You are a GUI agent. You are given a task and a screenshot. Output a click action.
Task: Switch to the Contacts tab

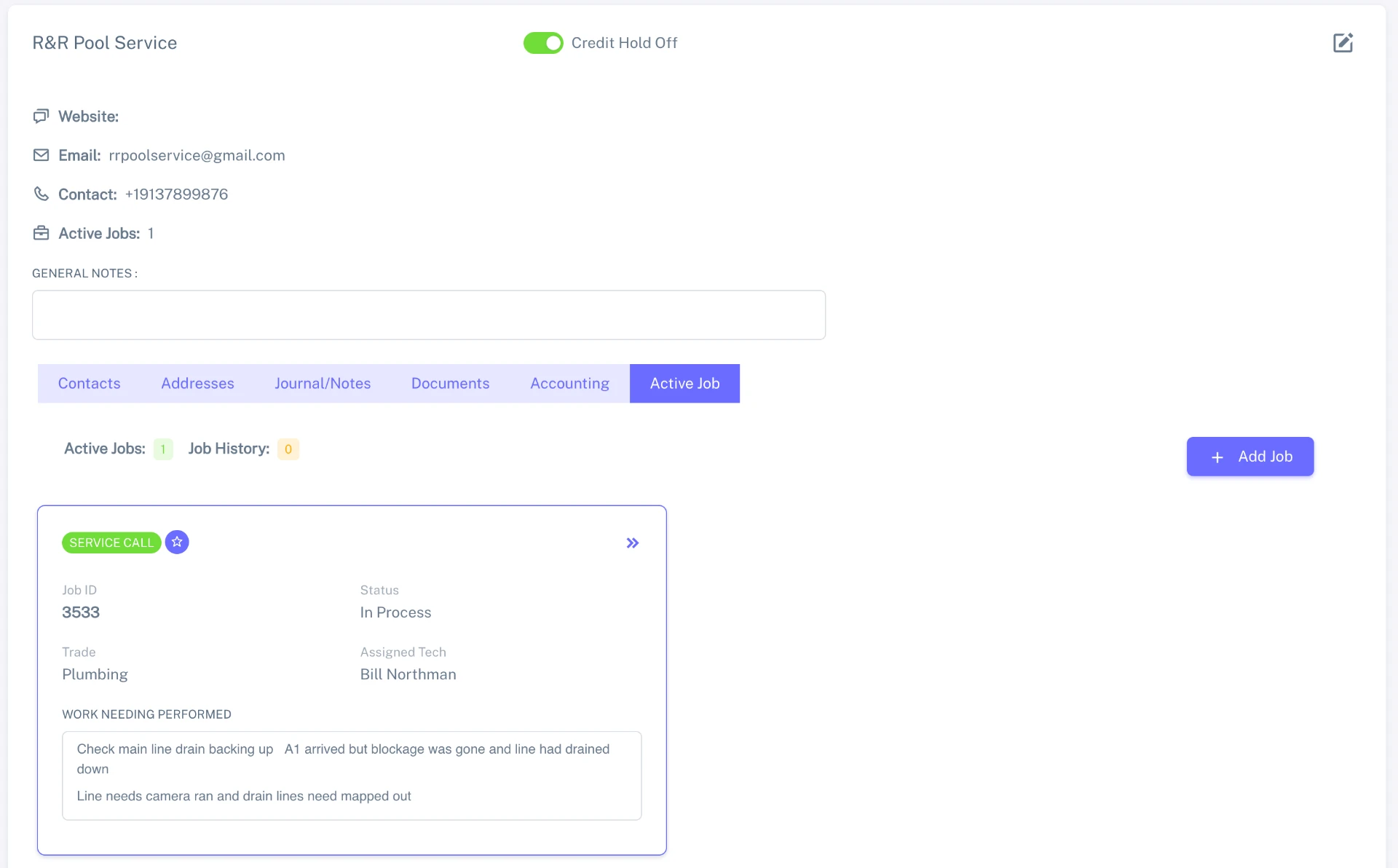point(89,383)
